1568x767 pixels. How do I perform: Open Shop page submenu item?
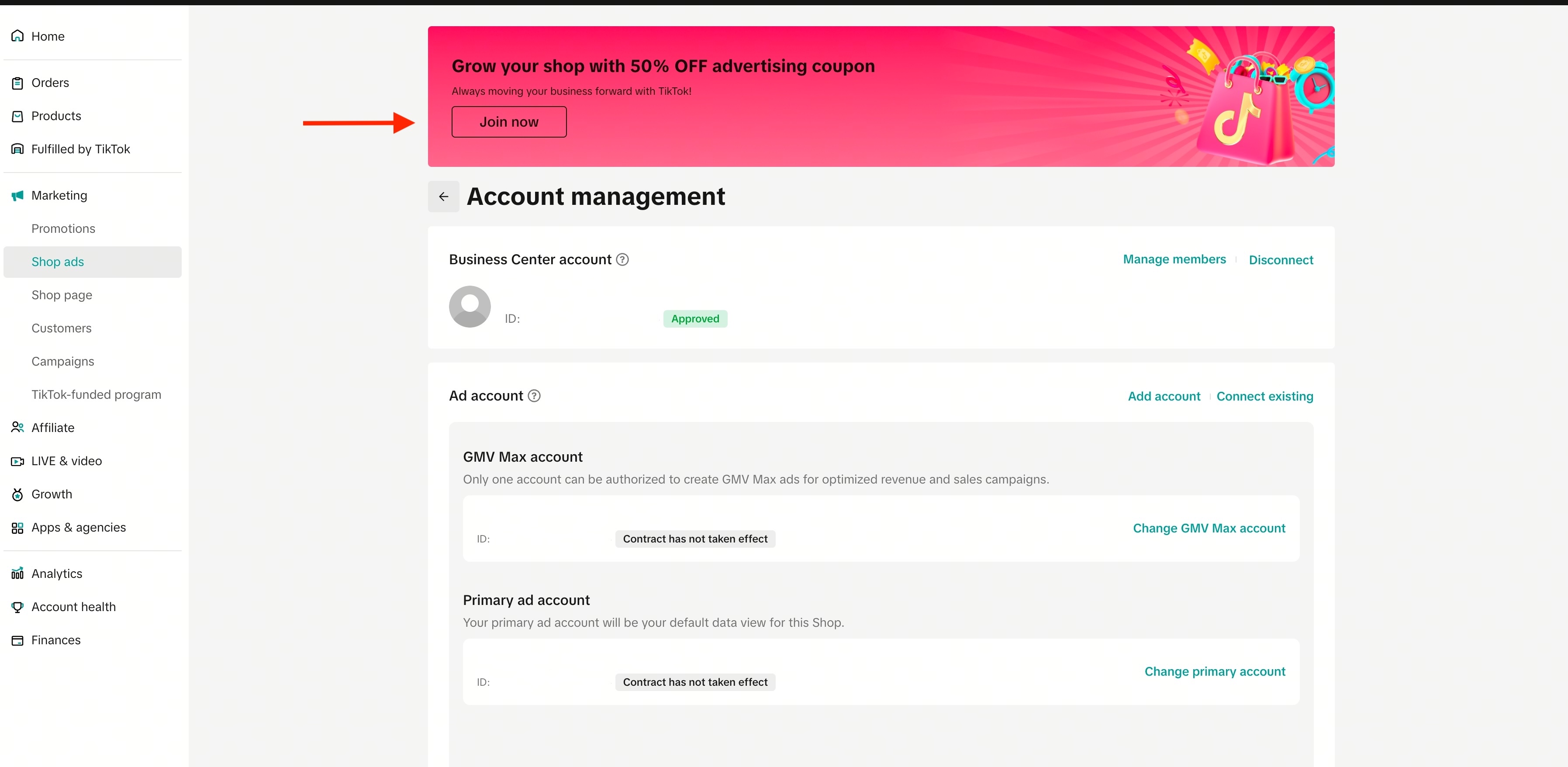click(93, 295)
